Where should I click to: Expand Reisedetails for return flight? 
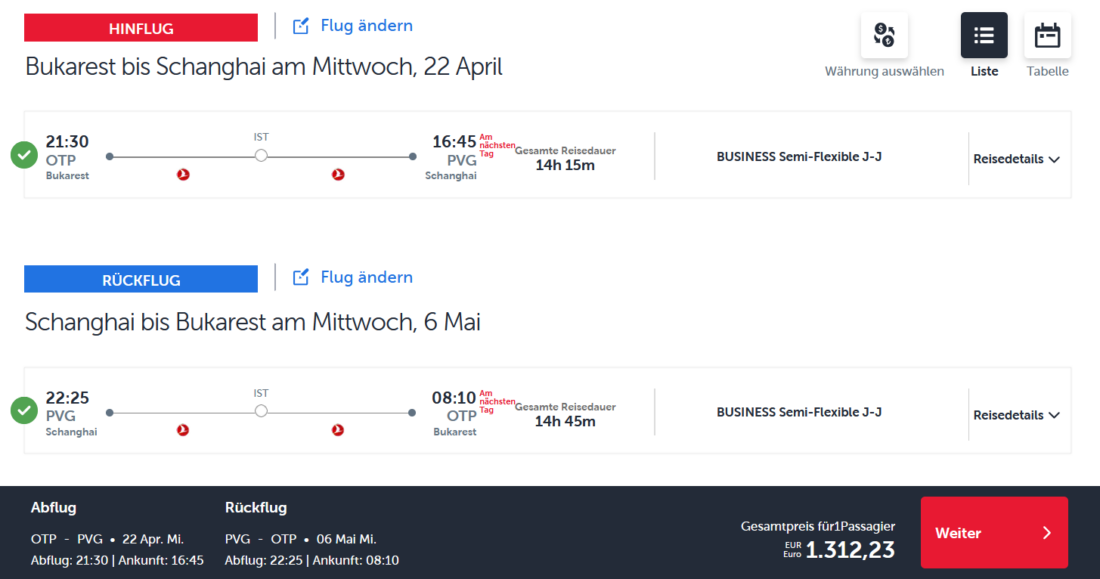[1016, 415]
